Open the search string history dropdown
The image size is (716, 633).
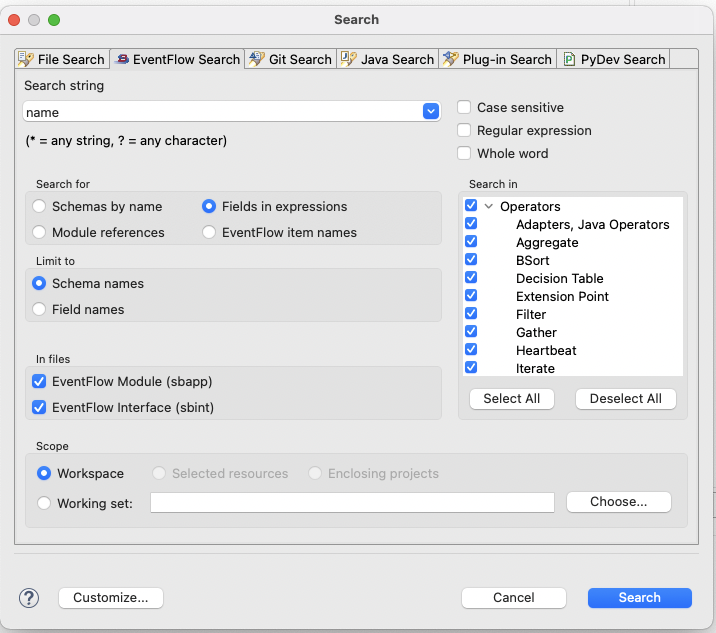[x=431, y=112]
